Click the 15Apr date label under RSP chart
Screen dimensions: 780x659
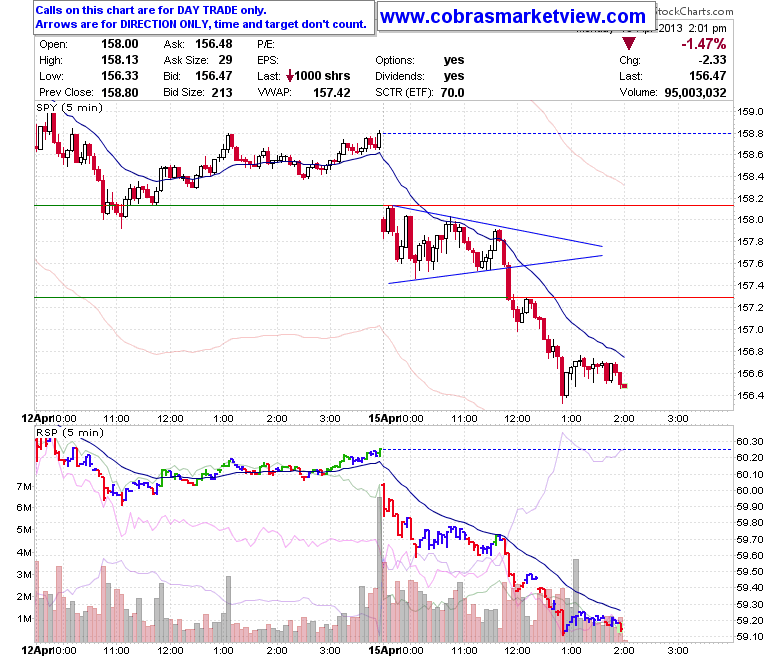click(384, 650)
